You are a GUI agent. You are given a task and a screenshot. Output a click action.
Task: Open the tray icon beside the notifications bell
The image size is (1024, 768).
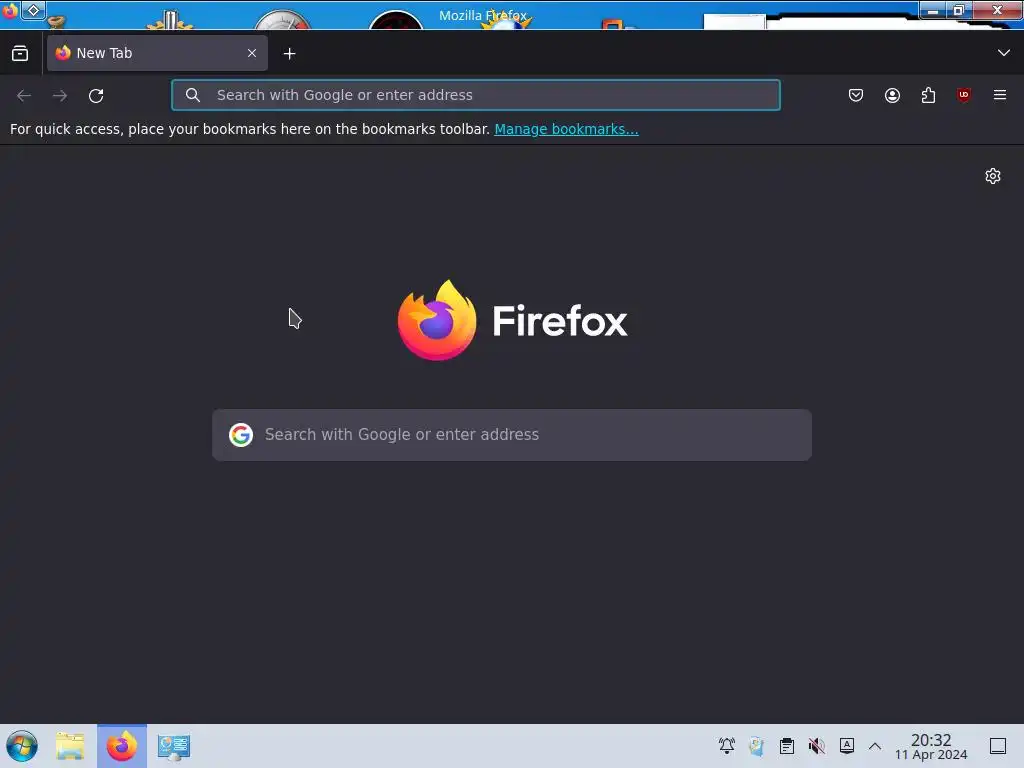pos(756,746)
